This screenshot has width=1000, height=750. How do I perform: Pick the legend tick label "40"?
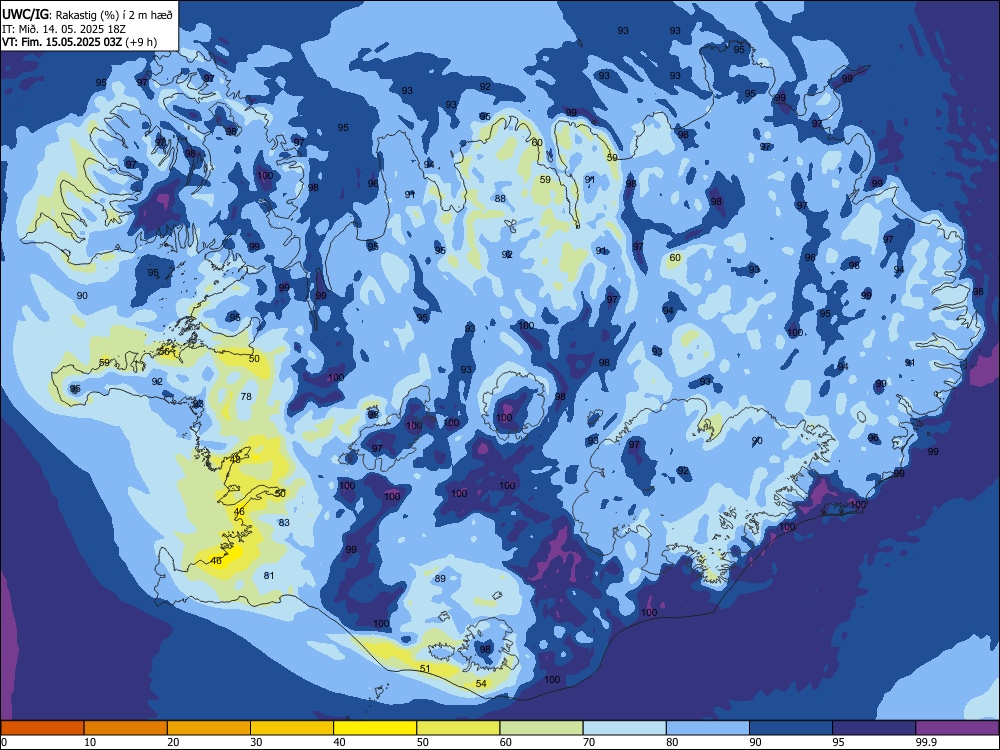pyautogui.click(x=339, y=742)
